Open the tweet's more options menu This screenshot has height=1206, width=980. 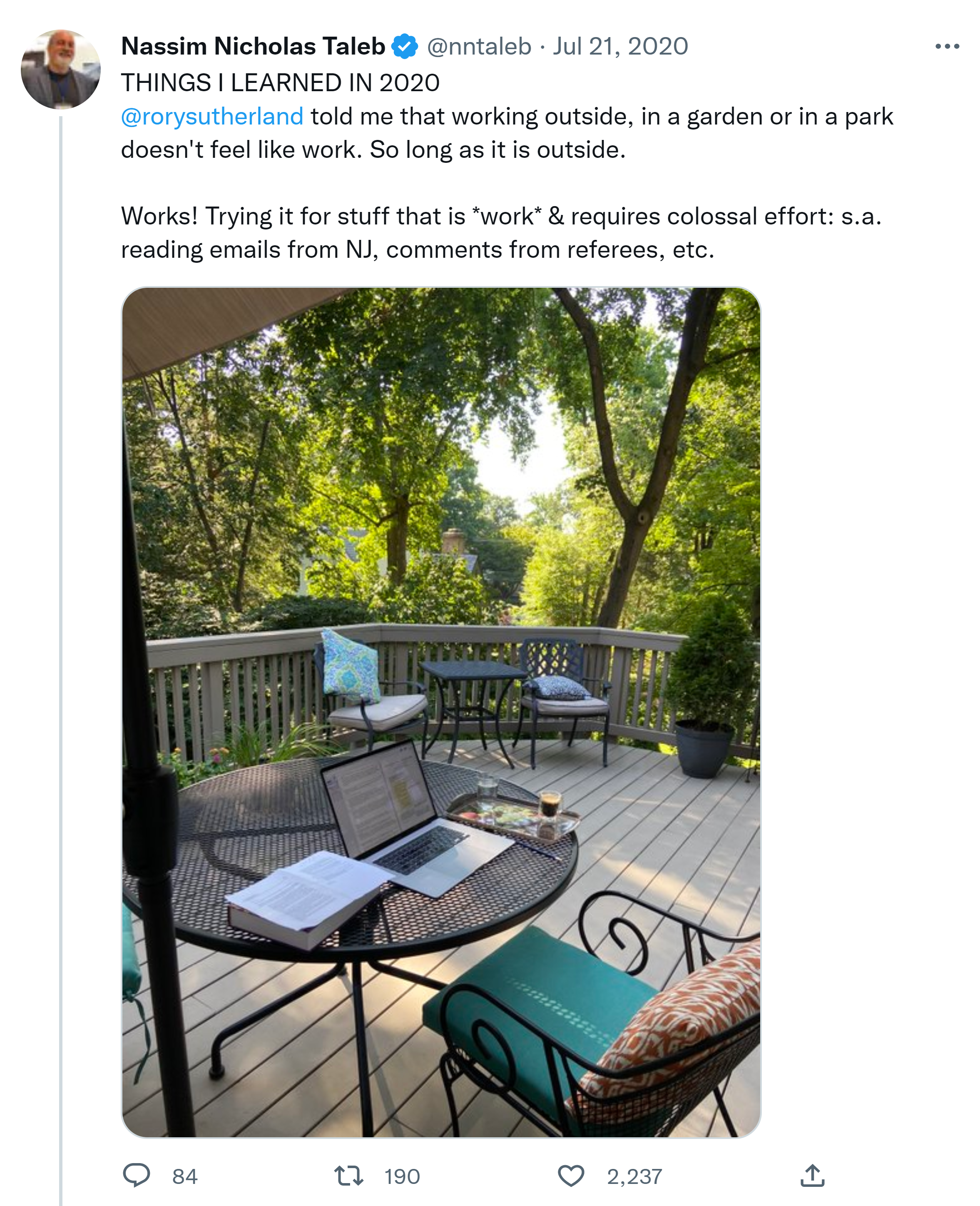pos(947,46)
